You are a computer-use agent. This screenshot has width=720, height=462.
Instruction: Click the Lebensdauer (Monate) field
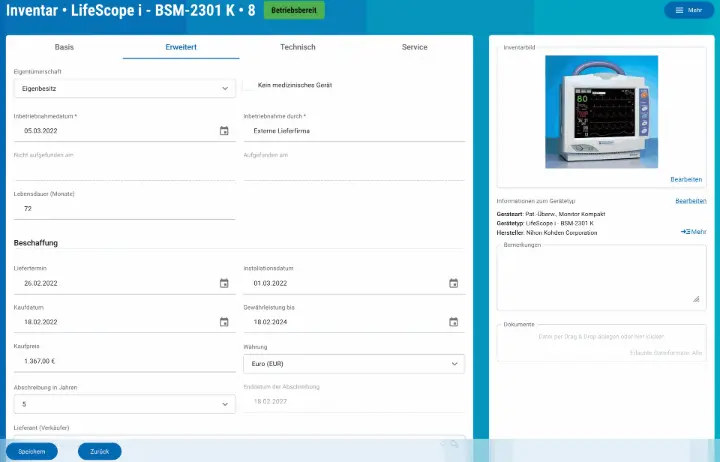[x=124, y=208]
